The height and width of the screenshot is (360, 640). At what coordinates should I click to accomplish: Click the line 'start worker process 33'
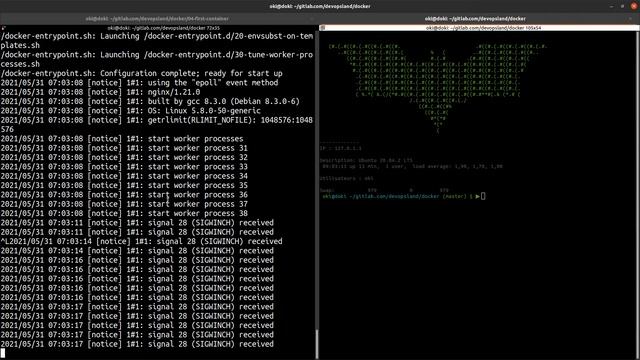[124, 167]
